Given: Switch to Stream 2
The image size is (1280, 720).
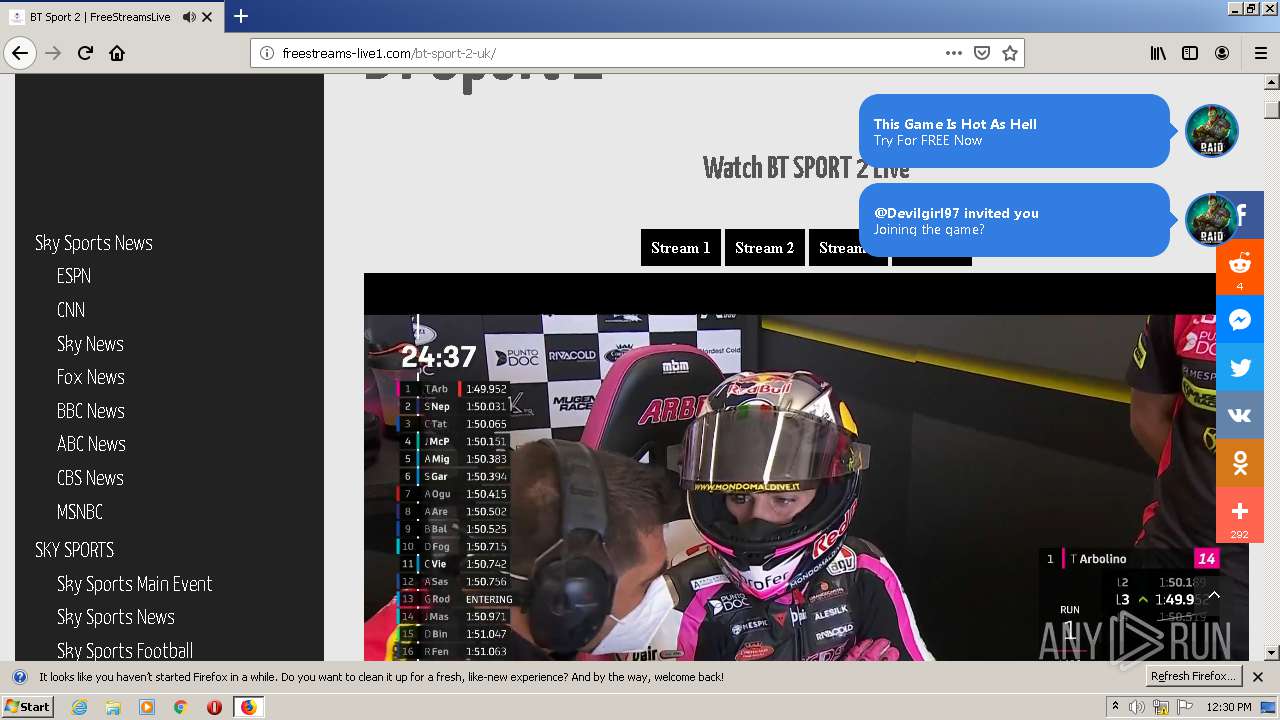Looking at the screenshot, I should 765,248.
